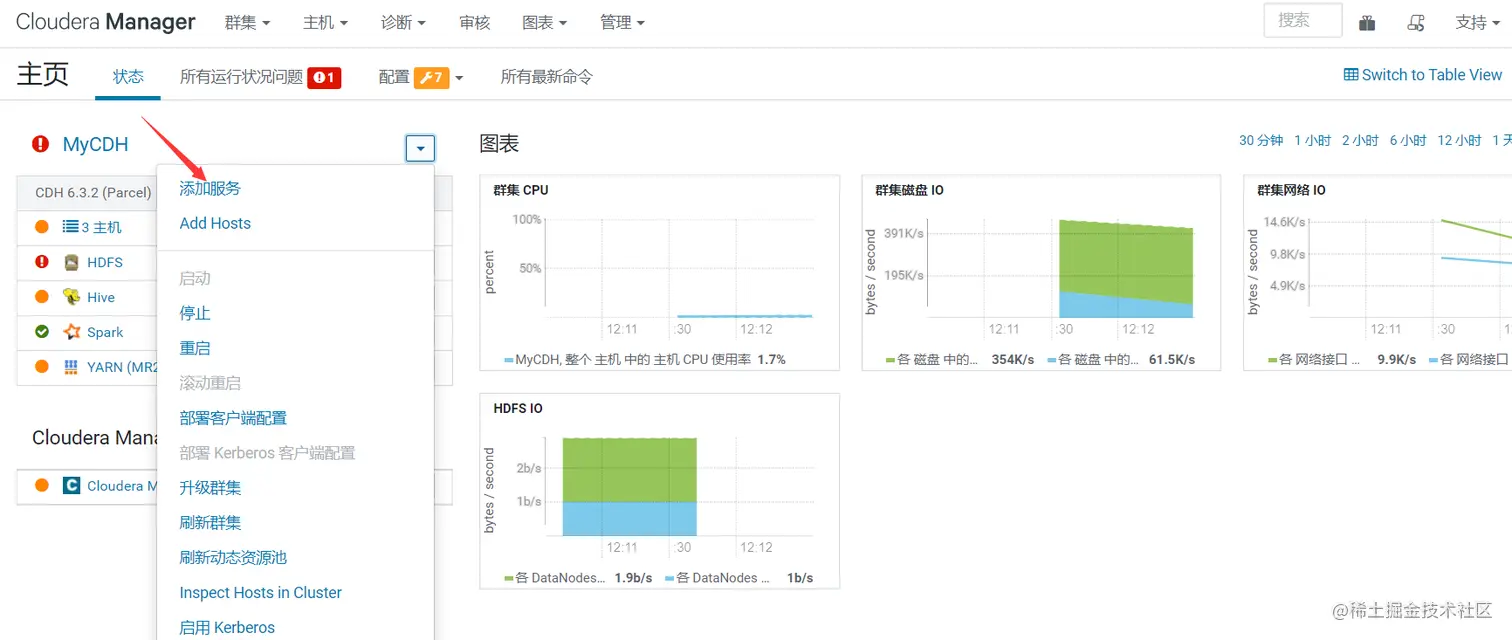Select 添加服务 in the cluster menu
The image size is (1512, 640).
point(210,188)
